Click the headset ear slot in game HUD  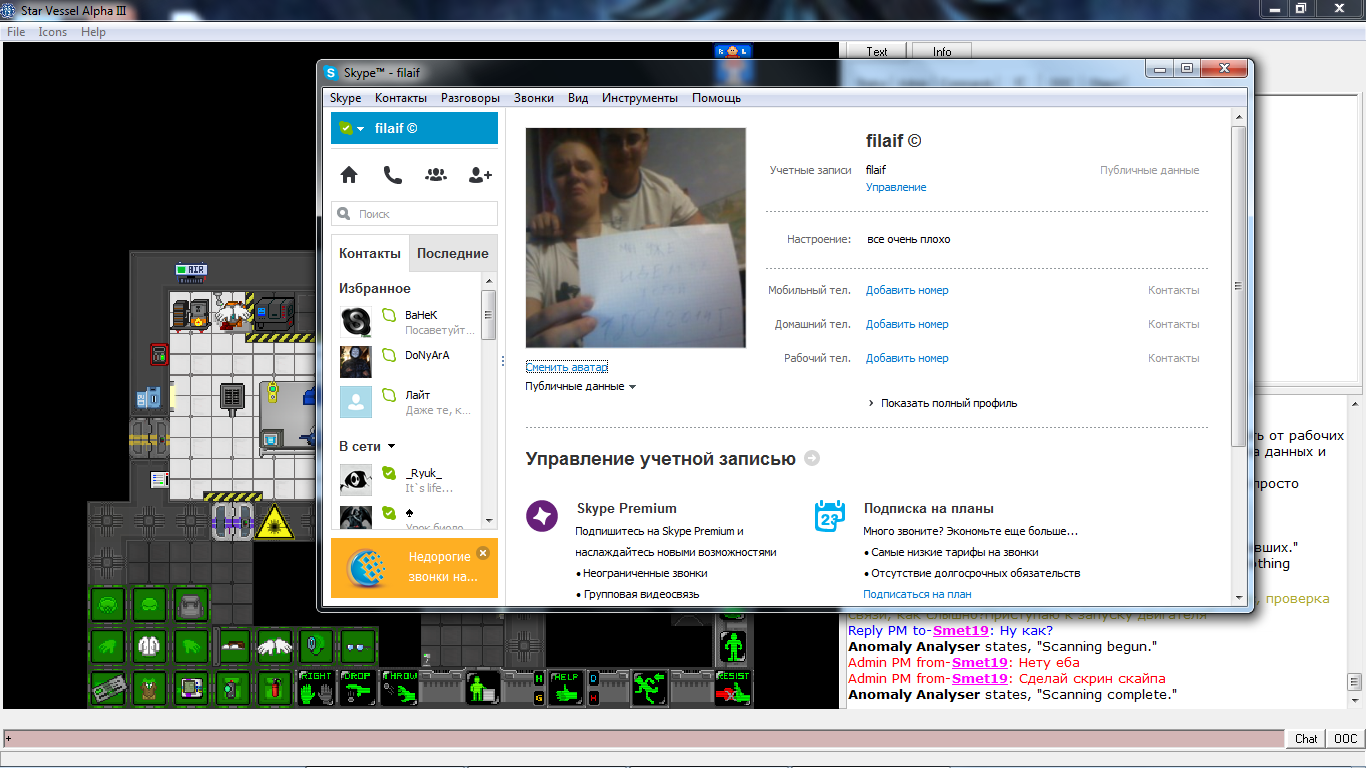317,646
